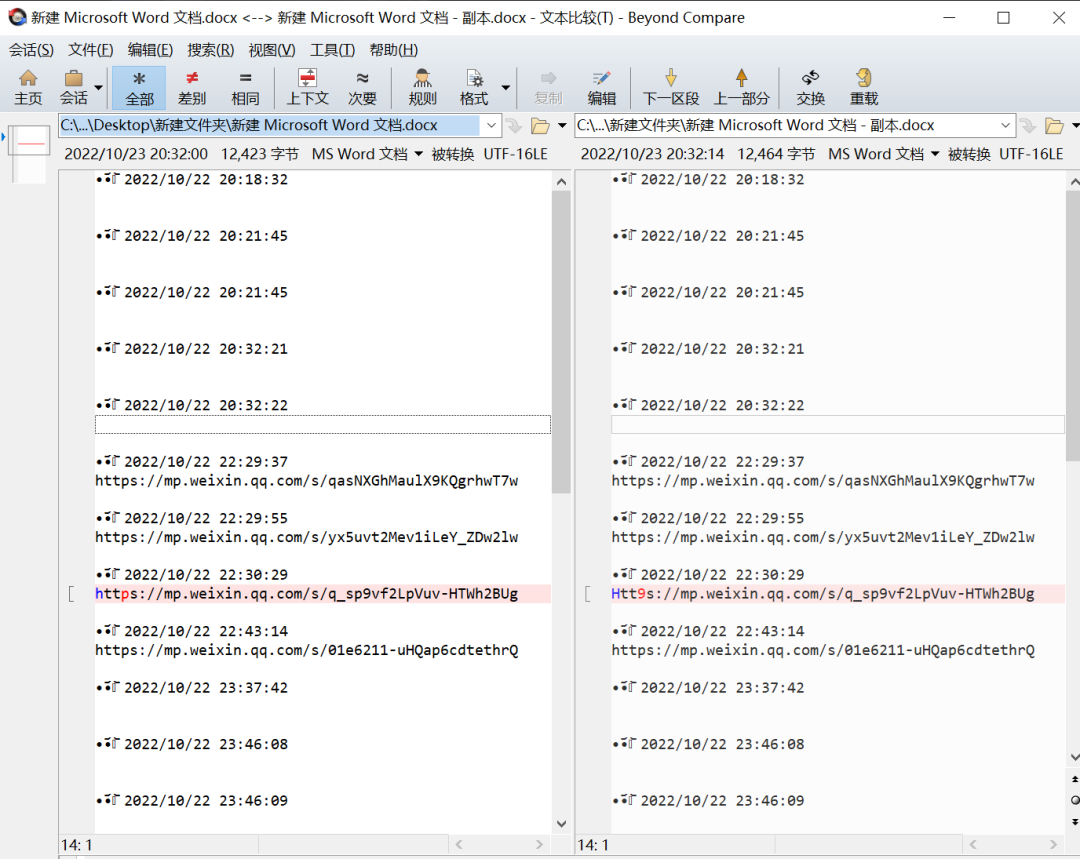Open the 视图(V) menu
Viewport: 1080px width, 859px height.
tap(271, 50)
